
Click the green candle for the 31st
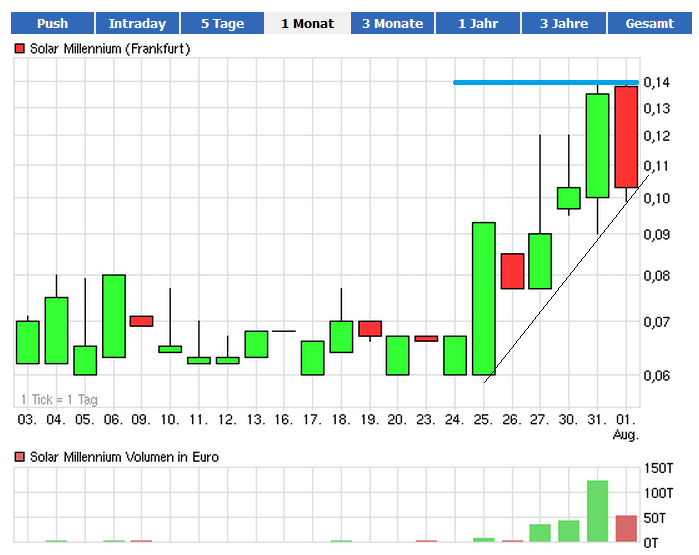597,145
